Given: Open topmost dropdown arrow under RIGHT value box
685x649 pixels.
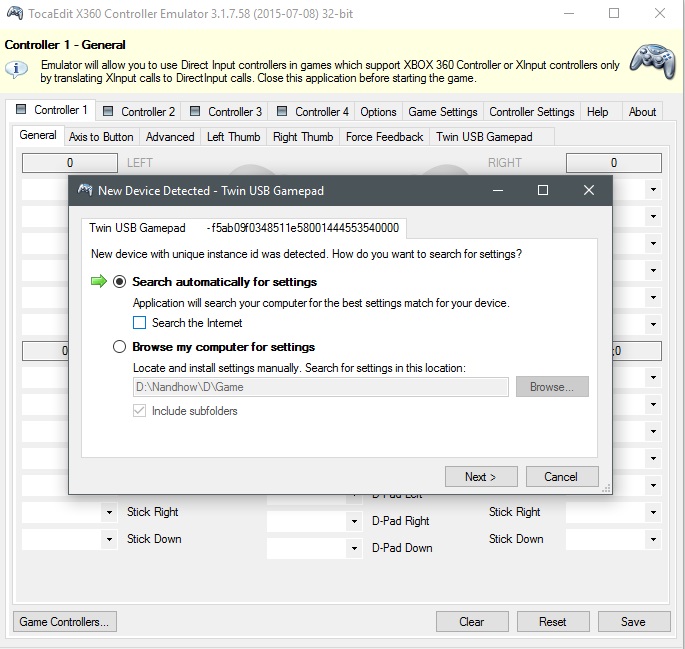Looking at the screenshot, I should pyautogui.click(x=654, y=190).
